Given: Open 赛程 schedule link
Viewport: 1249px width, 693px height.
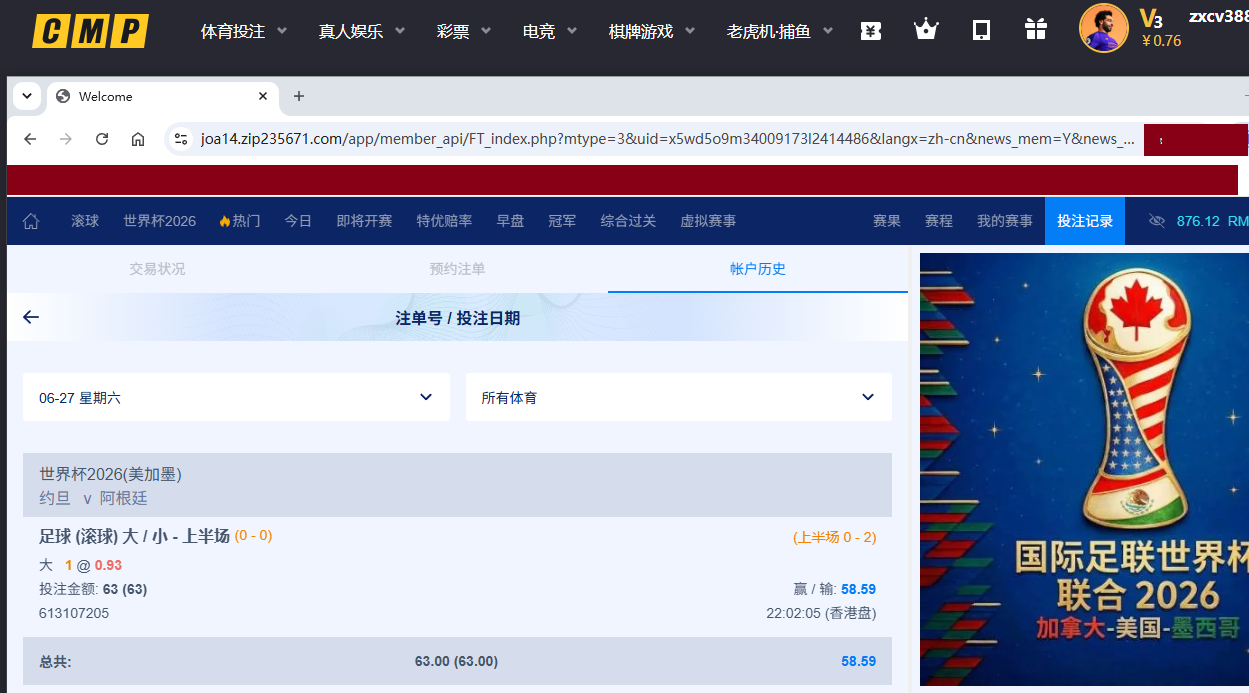Looking at the screenshot, I should click(939, 221).
